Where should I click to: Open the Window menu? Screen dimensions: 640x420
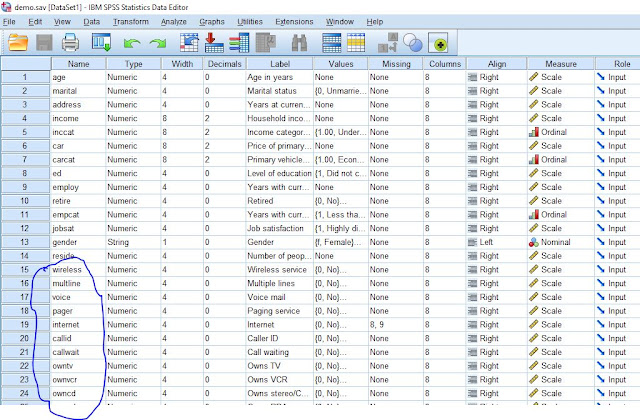(340, 22)
